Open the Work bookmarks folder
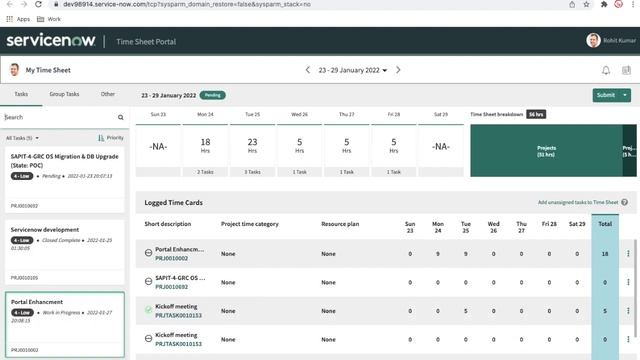 (49, 19)
